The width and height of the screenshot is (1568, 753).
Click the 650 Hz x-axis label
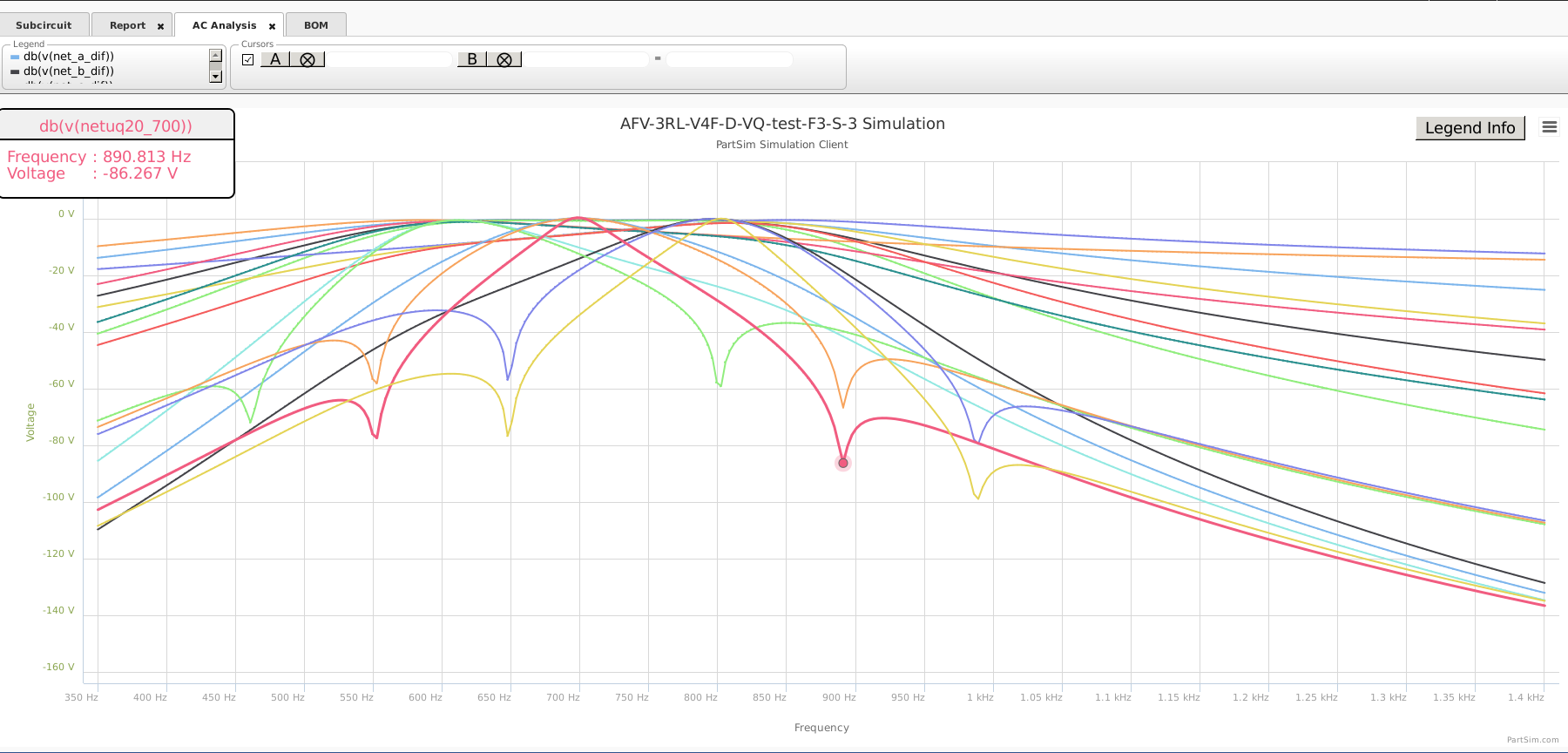[x=494, y=697]
